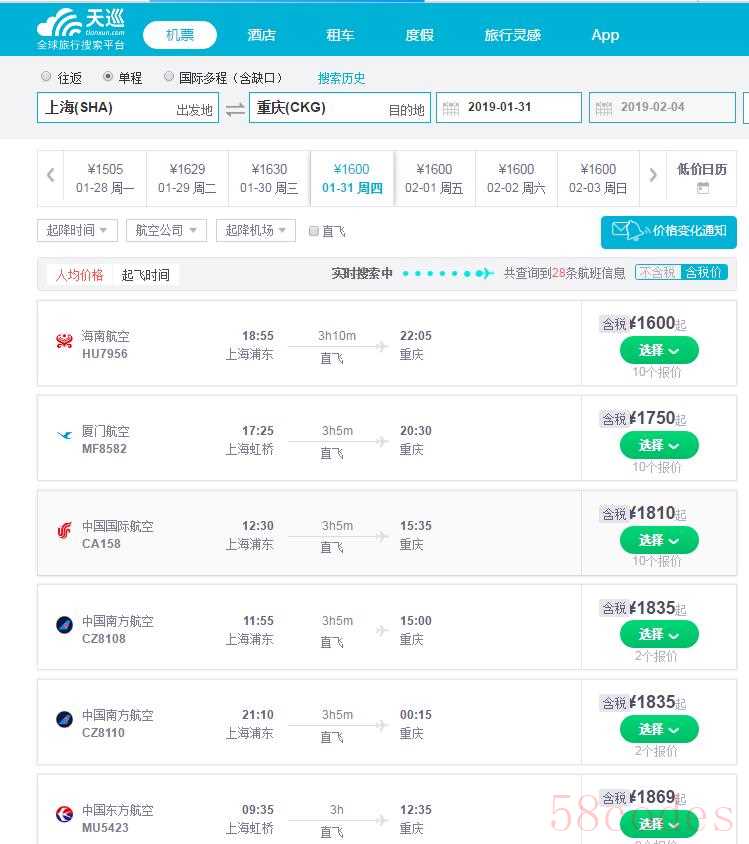Click the 共查询到28条航班信息 result count

tap(564, 273)
